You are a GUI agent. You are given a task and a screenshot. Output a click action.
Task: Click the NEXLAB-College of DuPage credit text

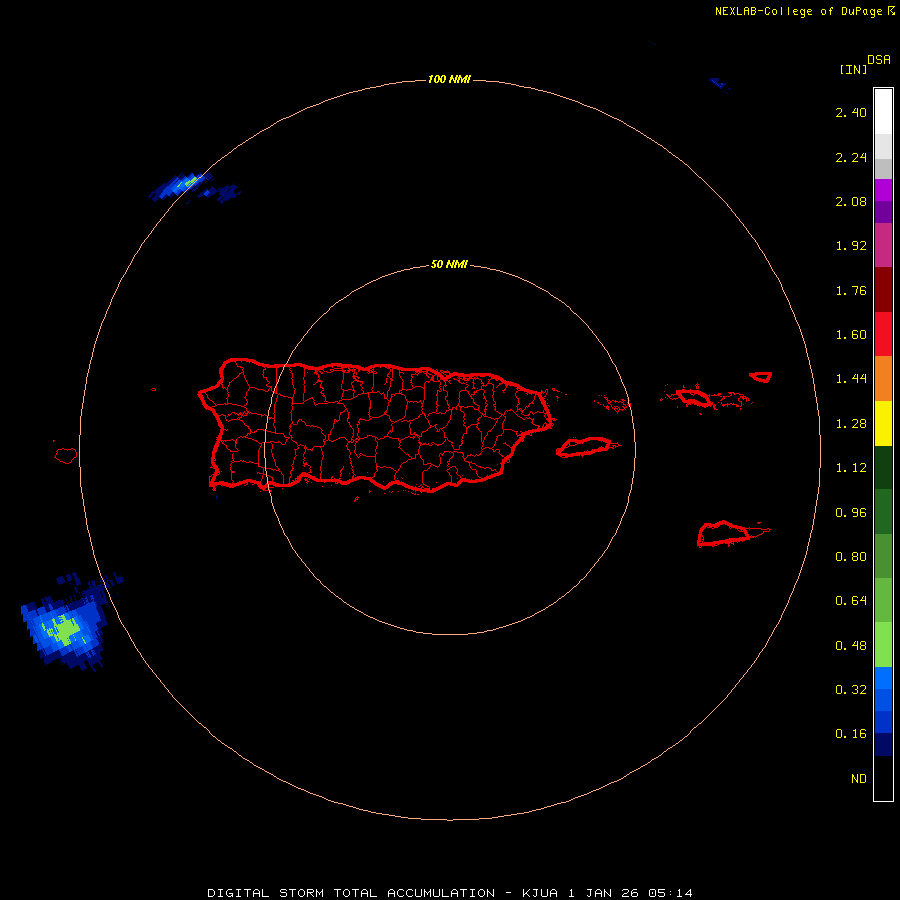tap(798, 11)
